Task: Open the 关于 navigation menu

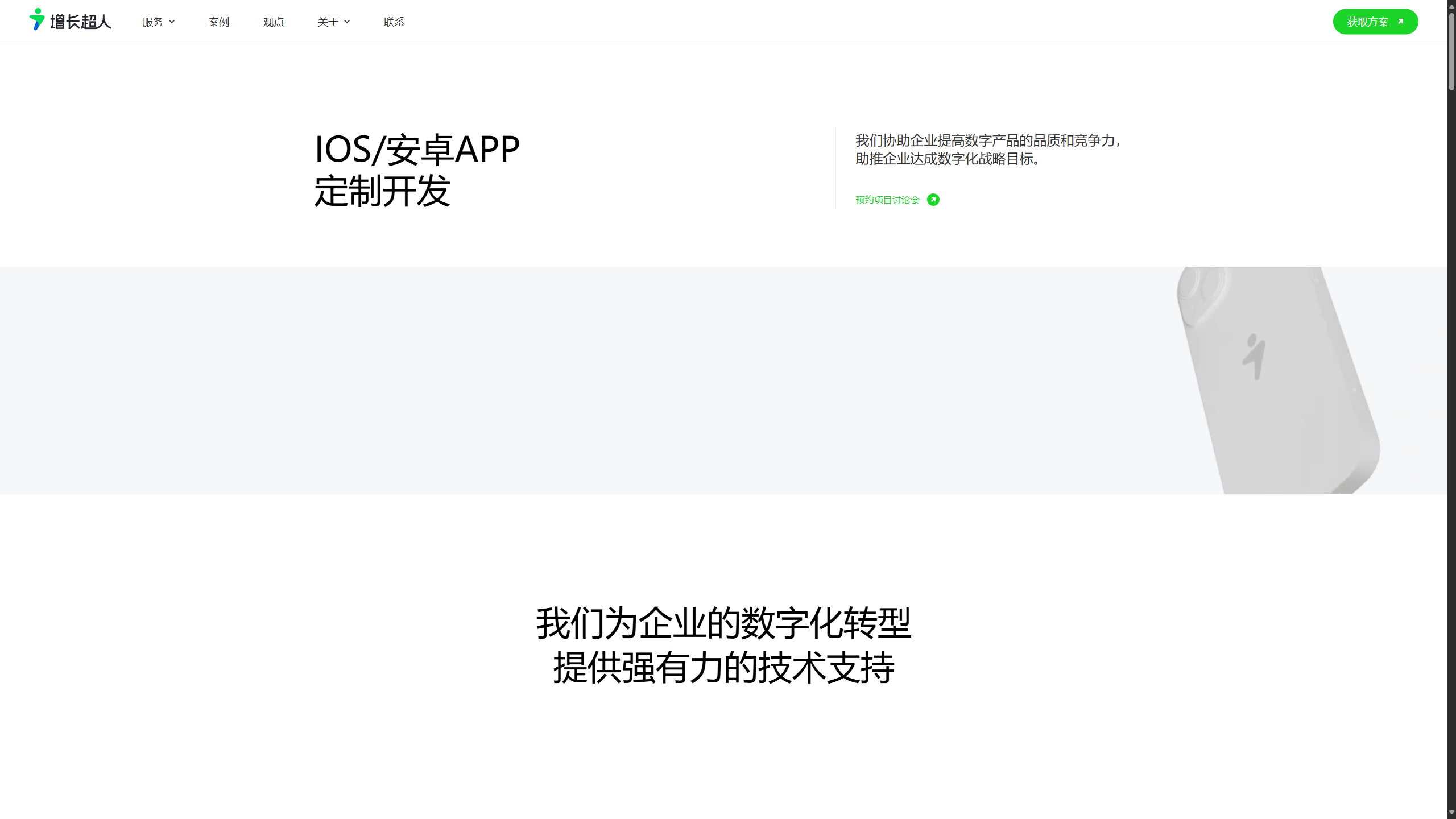Action: (328, 22)
